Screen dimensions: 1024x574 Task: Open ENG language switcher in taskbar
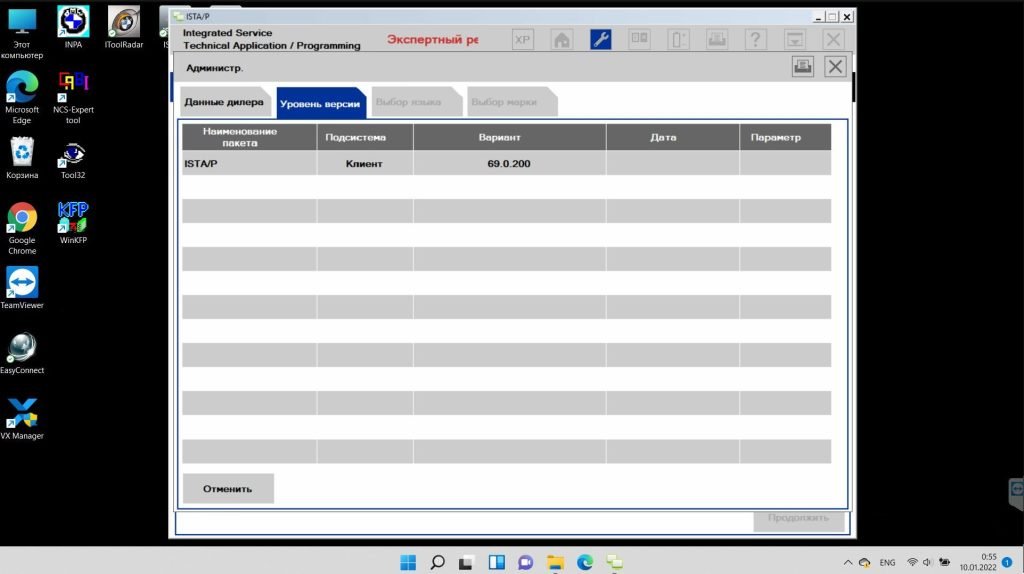point(887,562)
